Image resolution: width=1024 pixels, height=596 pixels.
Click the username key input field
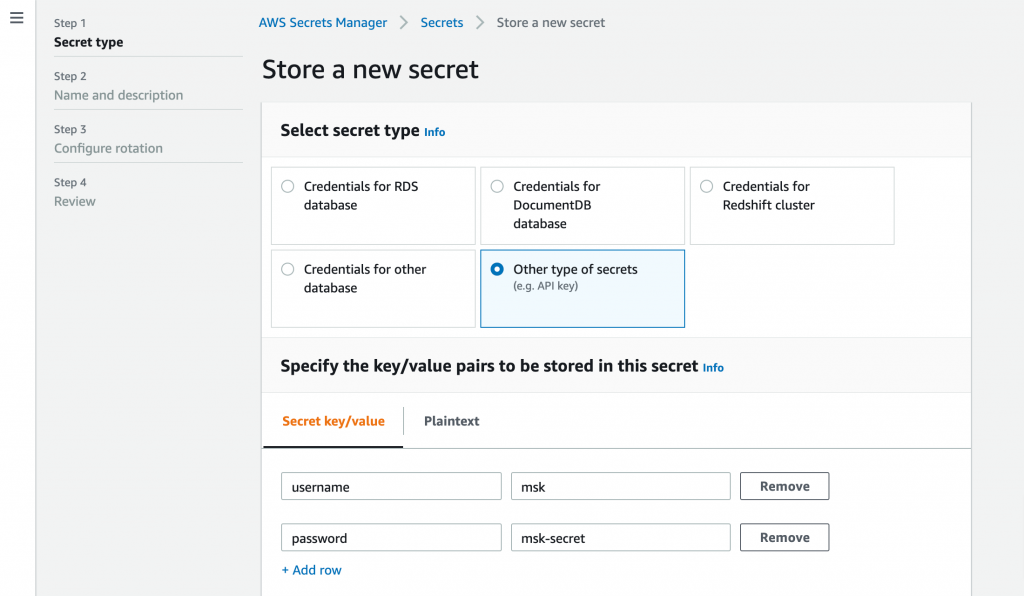coord(390,486)
